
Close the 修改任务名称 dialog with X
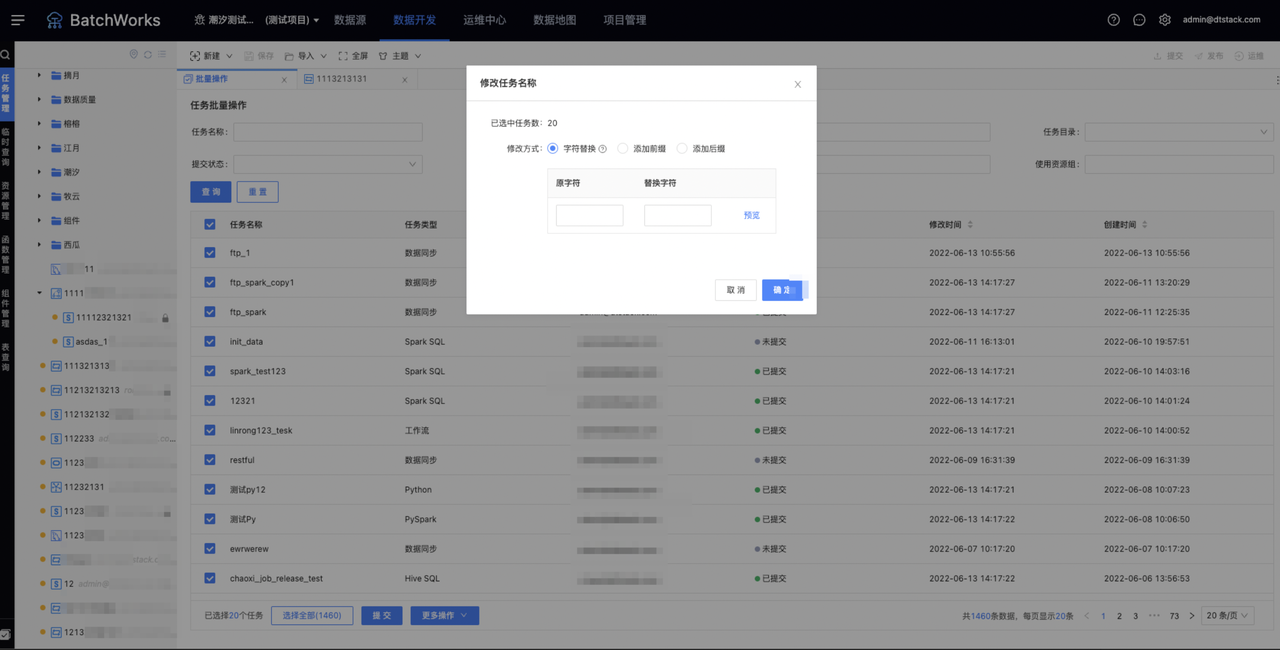coord(797,84)
